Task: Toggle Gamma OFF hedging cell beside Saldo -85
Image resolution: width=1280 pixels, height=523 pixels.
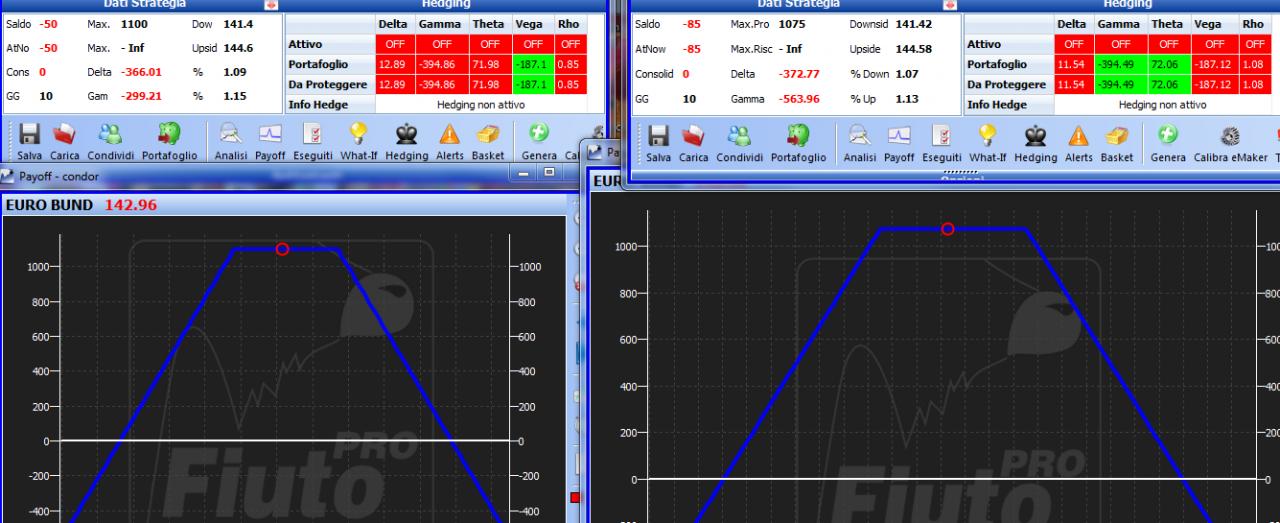Action: [x=1120, y=44]
